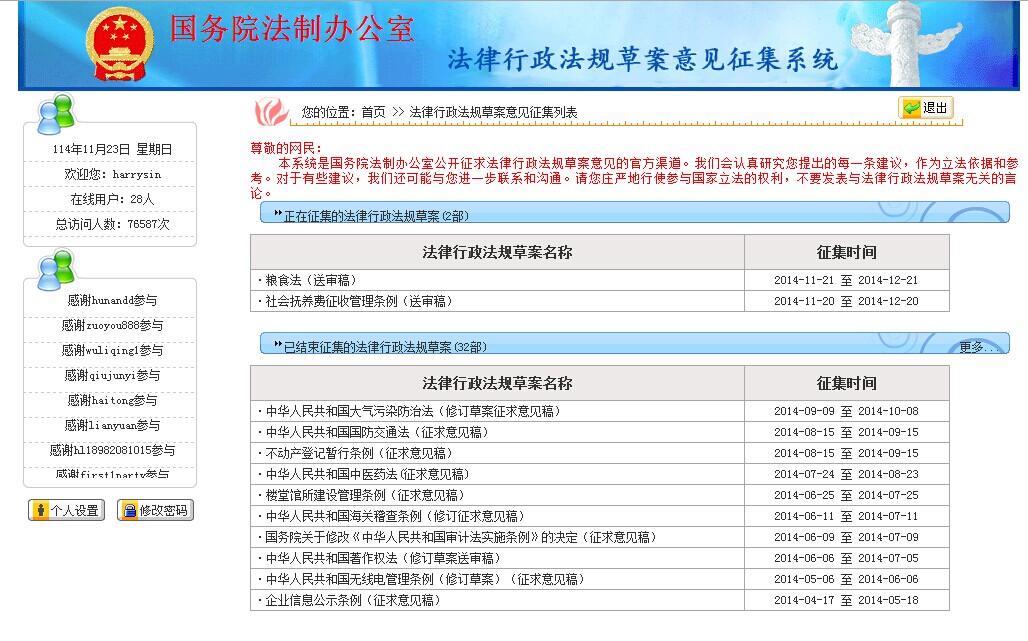This screenshot has width=1028, height=641.
Task: Click 感谢qiujunyi参与 entry
Action: [112, 375]
